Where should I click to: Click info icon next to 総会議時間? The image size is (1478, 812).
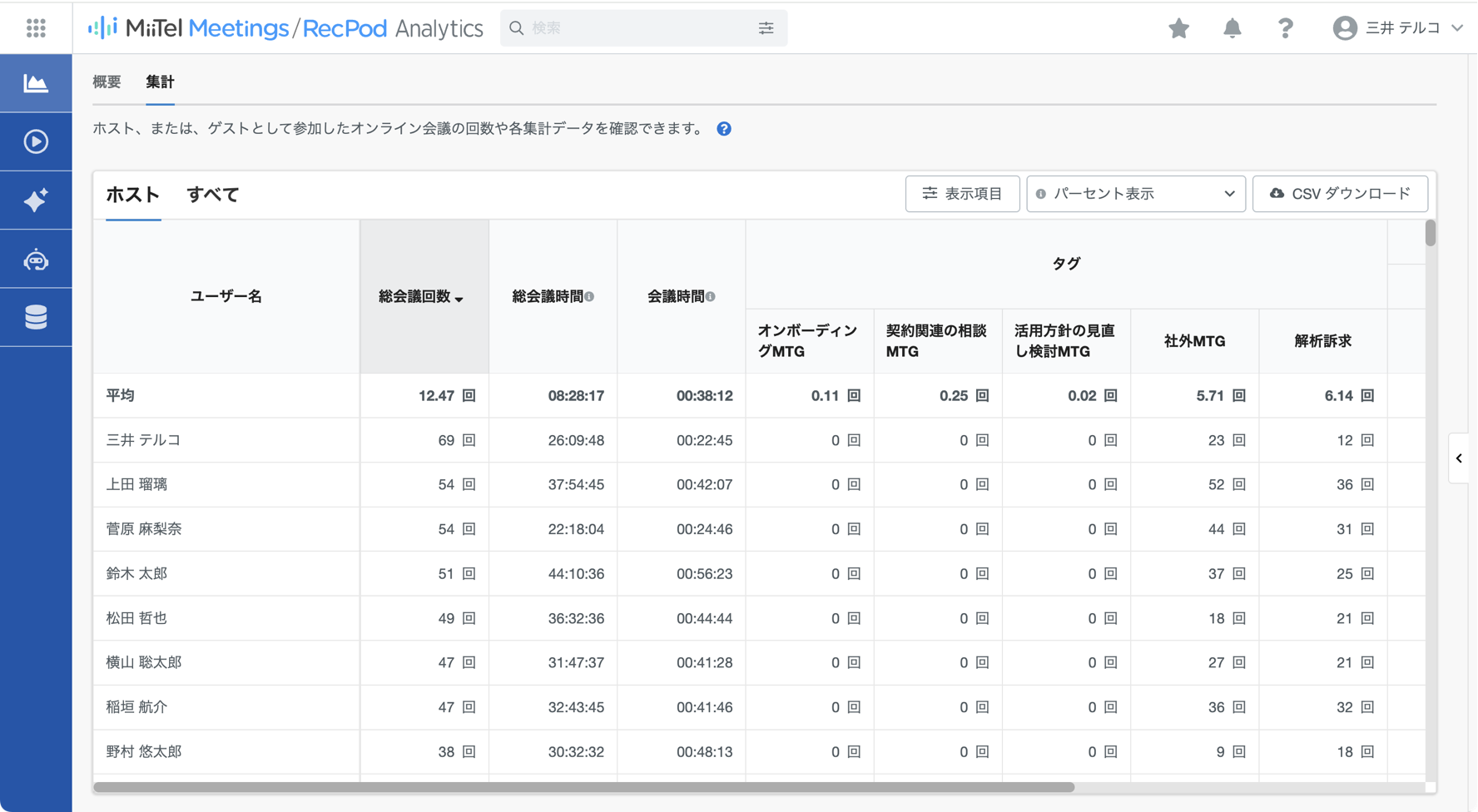589,297
